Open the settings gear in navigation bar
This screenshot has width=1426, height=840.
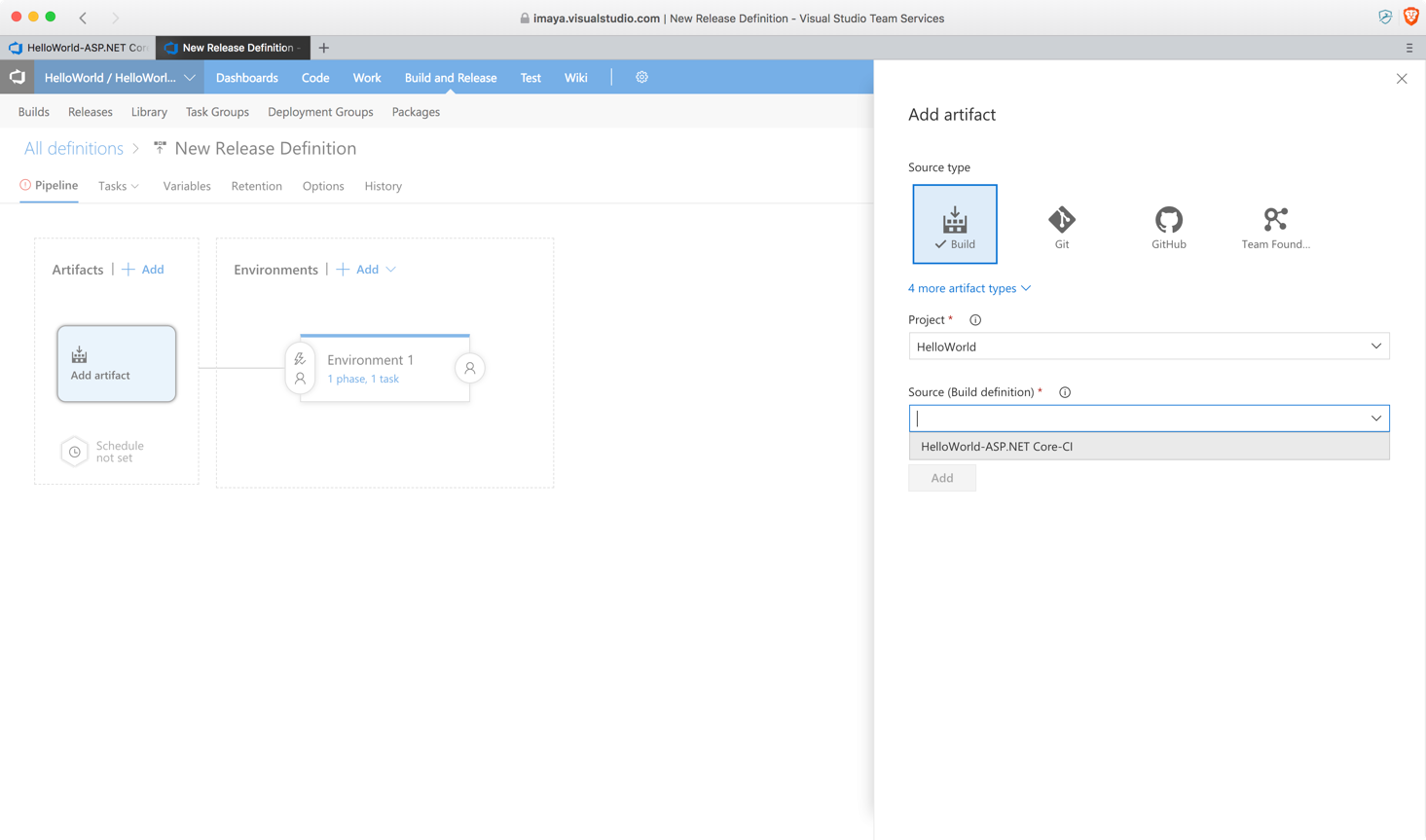(641, 77)
